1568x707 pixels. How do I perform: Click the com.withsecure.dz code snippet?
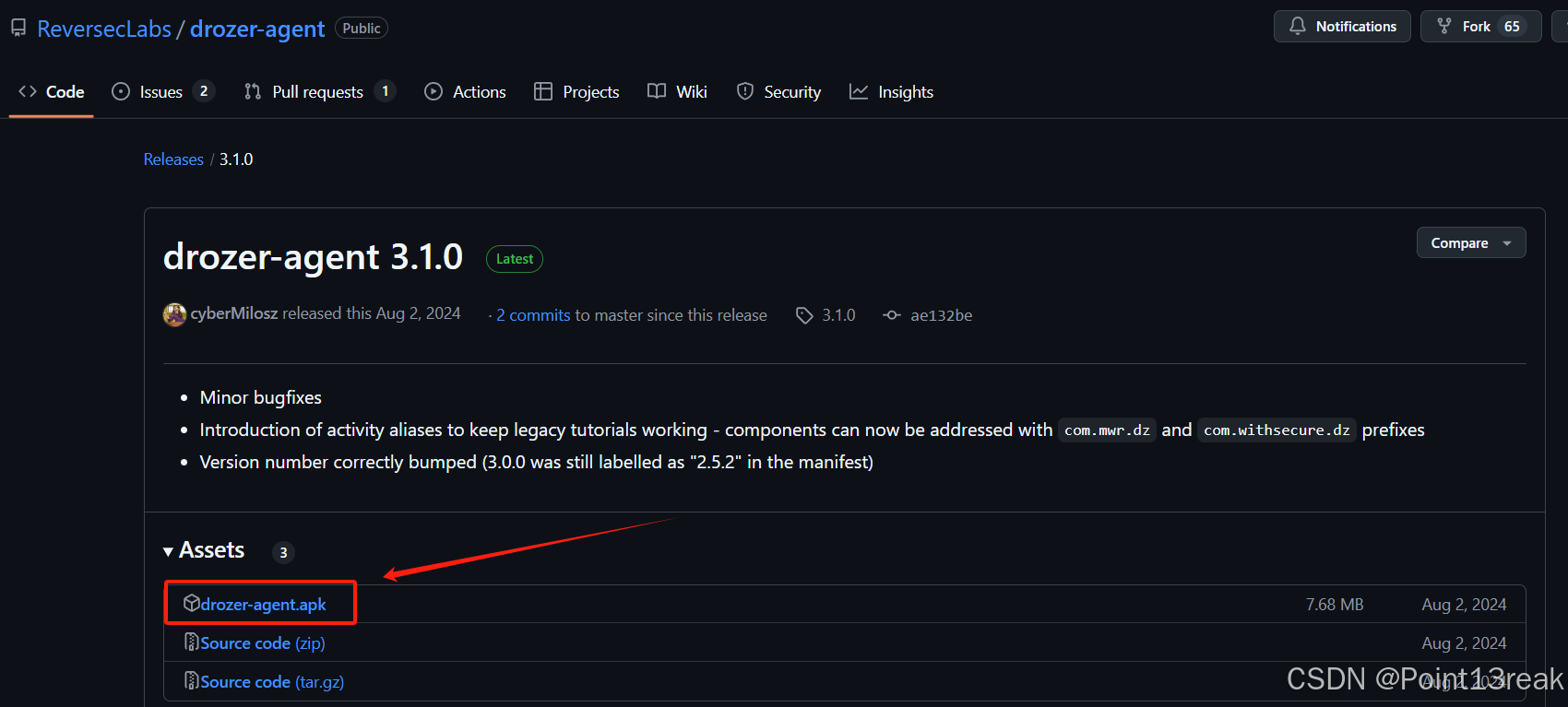pyautogui.click(x=1277, y=430)
